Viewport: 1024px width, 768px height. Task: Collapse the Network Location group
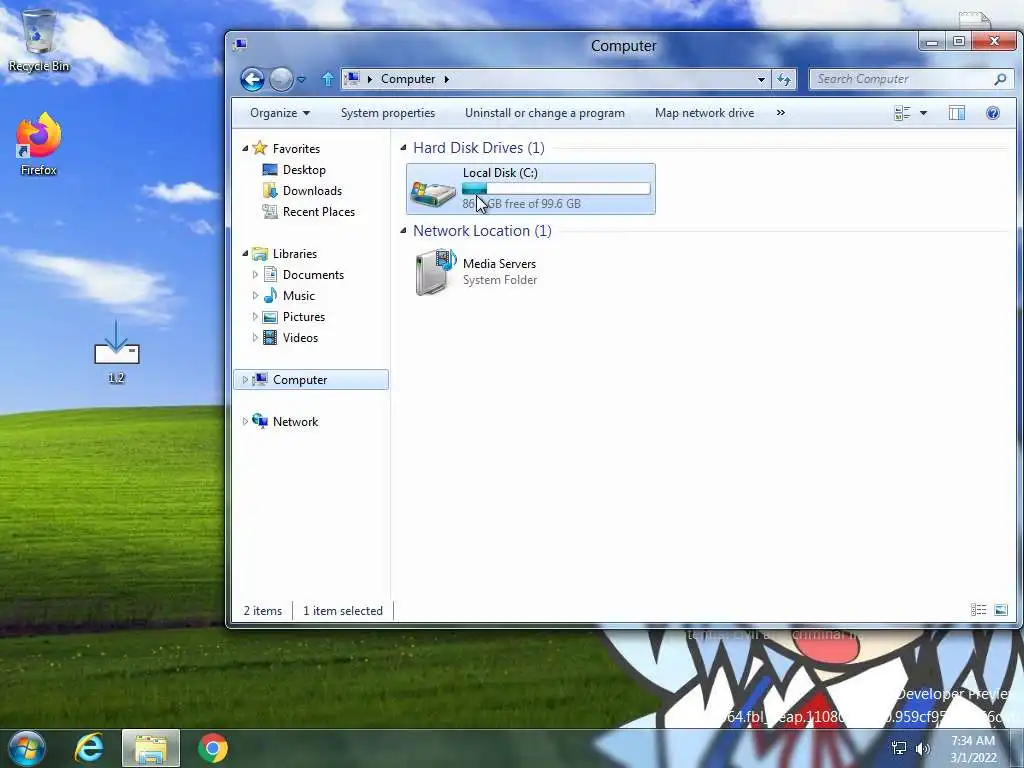click(404, 231)
